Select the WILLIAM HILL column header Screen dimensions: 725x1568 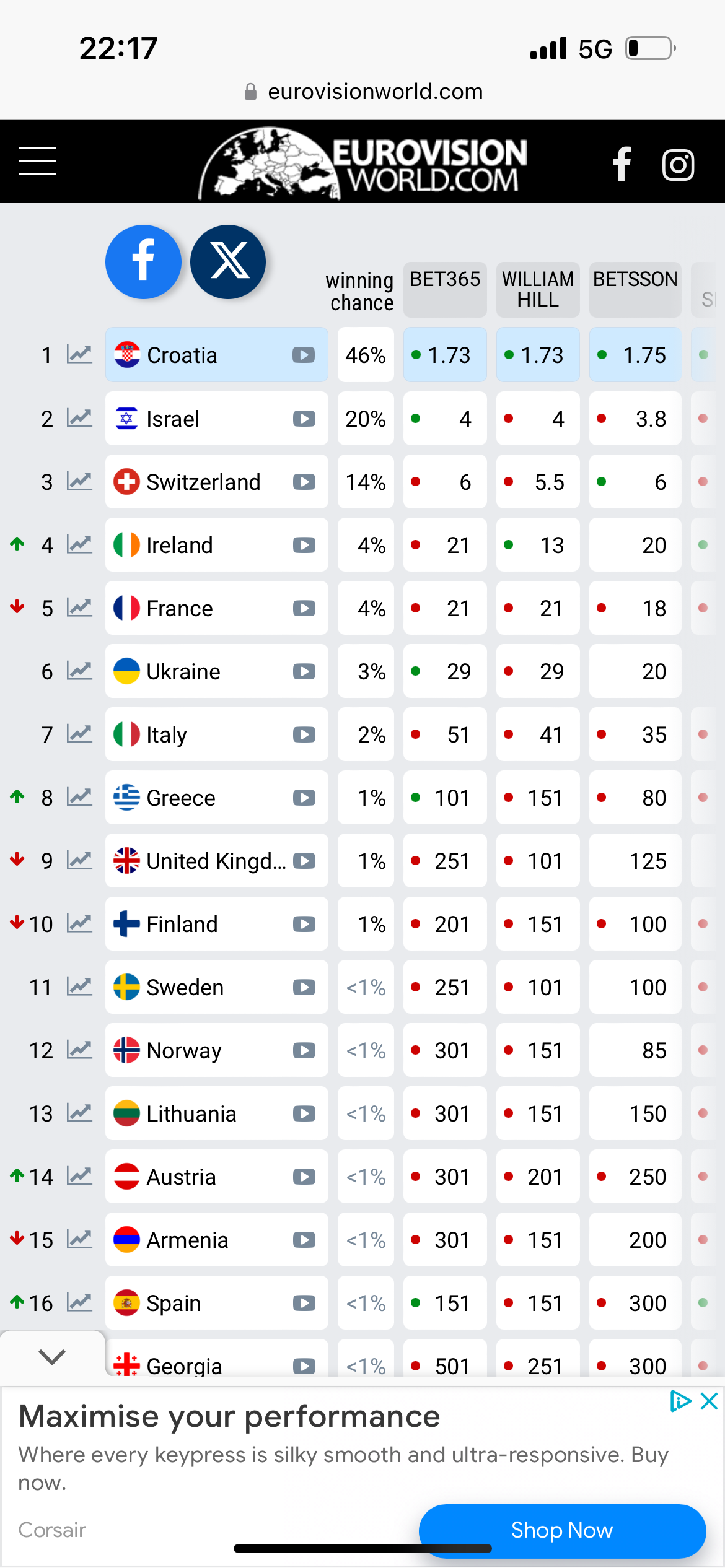pos(538,290)
